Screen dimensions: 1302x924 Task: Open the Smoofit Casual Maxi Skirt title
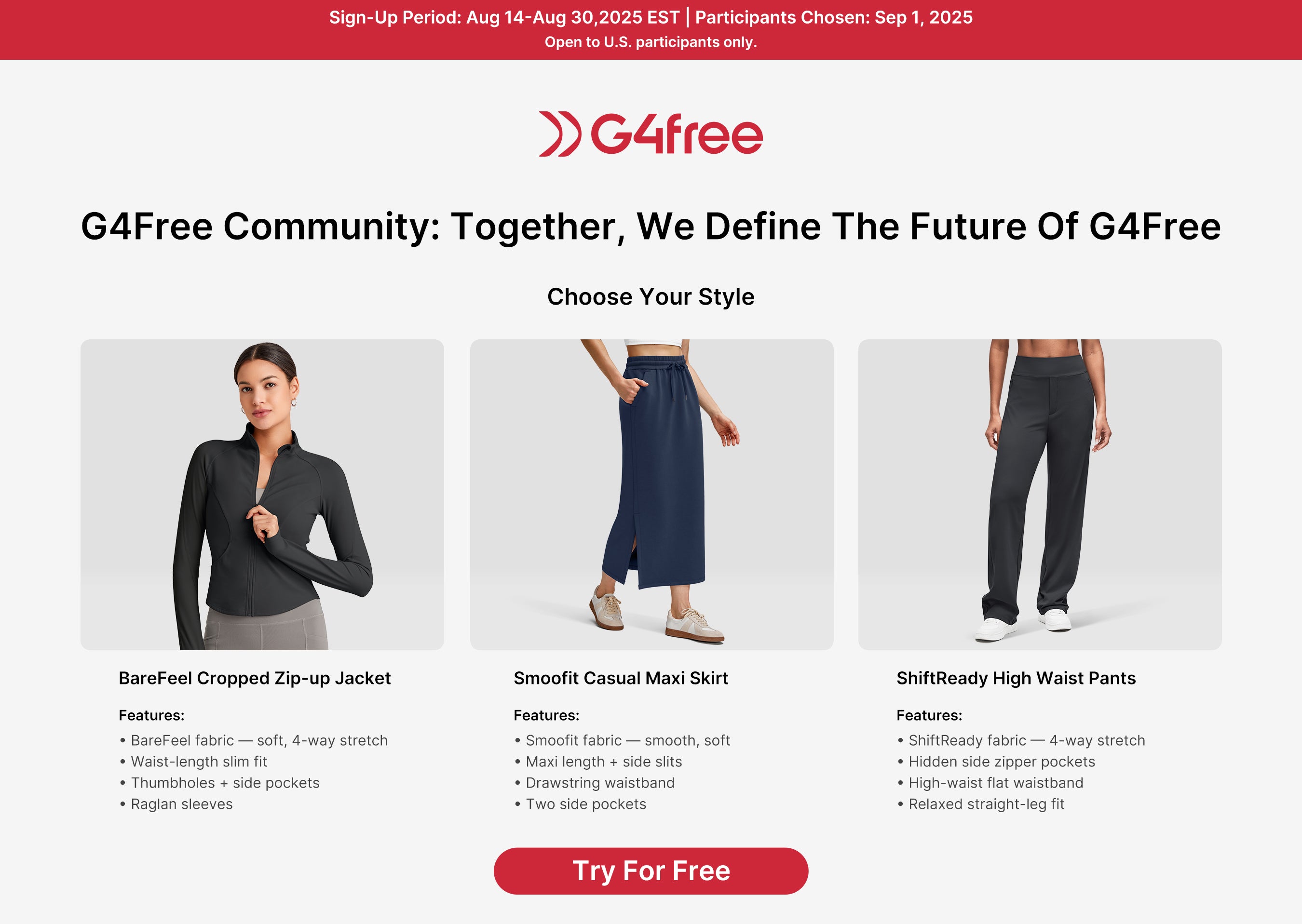pos(621,678)
